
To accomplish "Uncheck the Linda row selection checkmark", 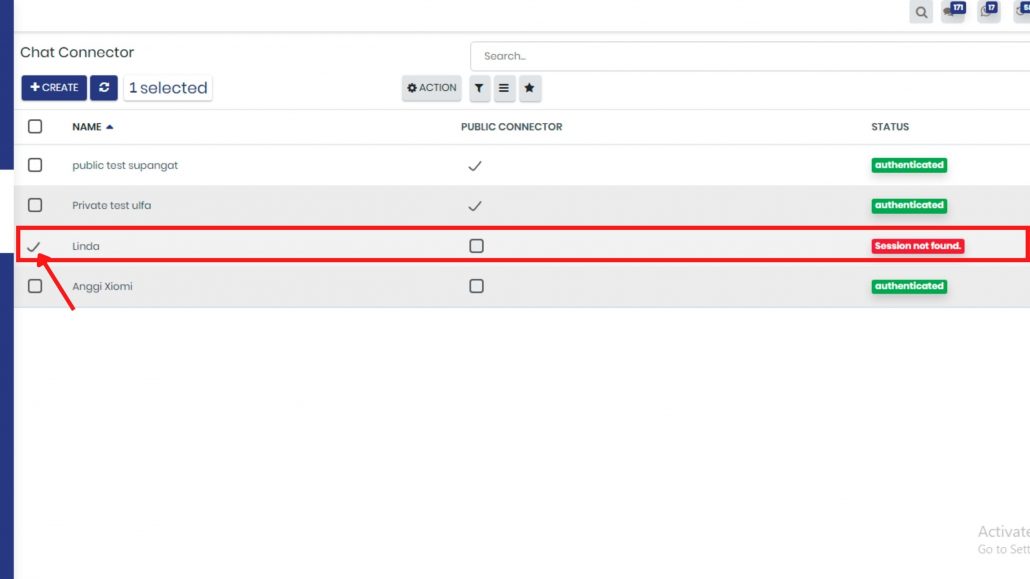I will click(34, 246).
